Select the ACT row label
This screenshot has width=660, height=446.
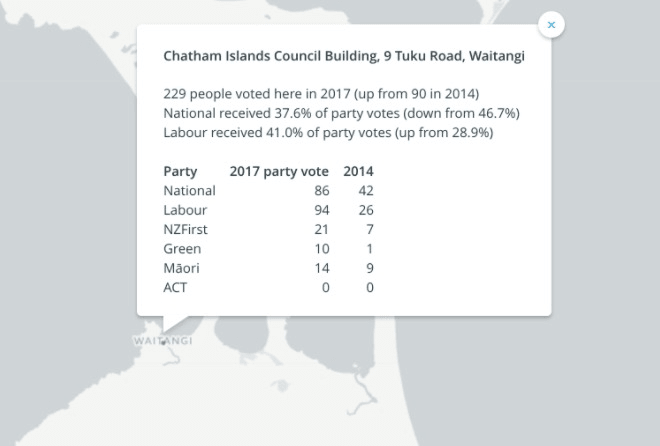tap(175, 288)
